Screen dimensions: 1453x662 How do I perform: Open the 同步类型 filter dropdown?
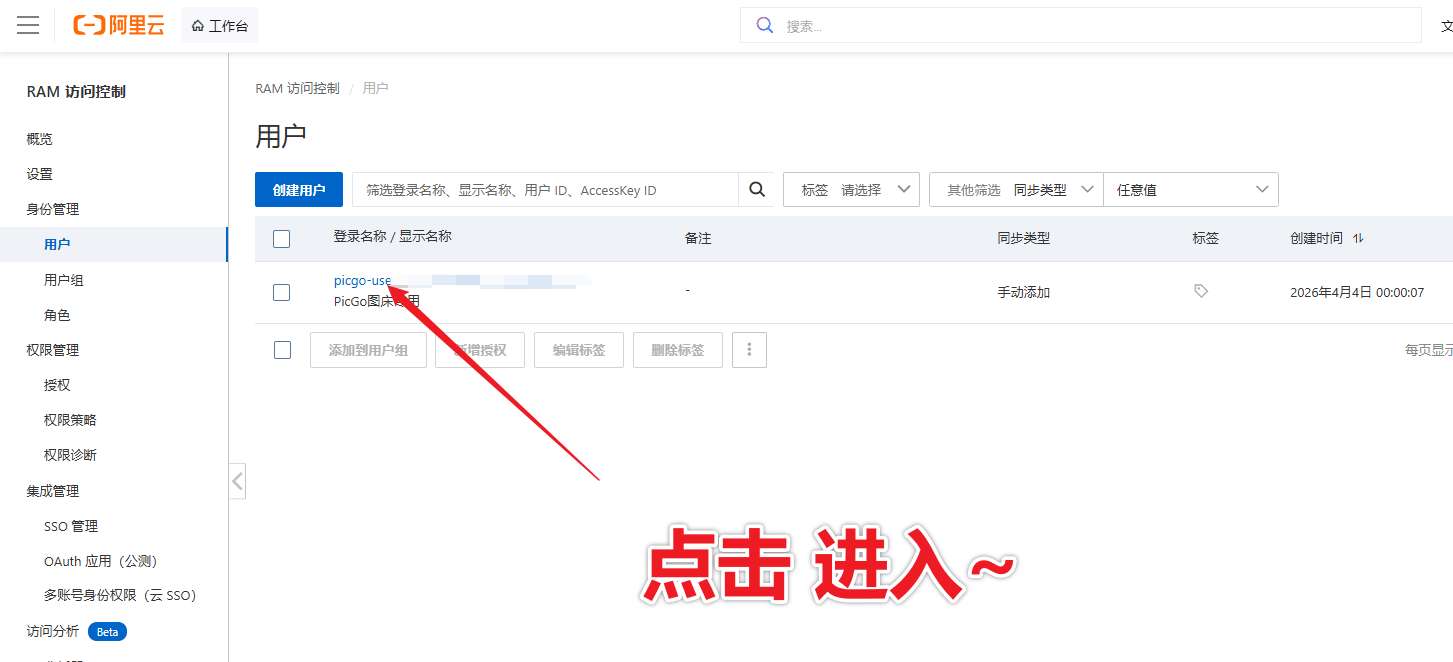coord(1016,190)
